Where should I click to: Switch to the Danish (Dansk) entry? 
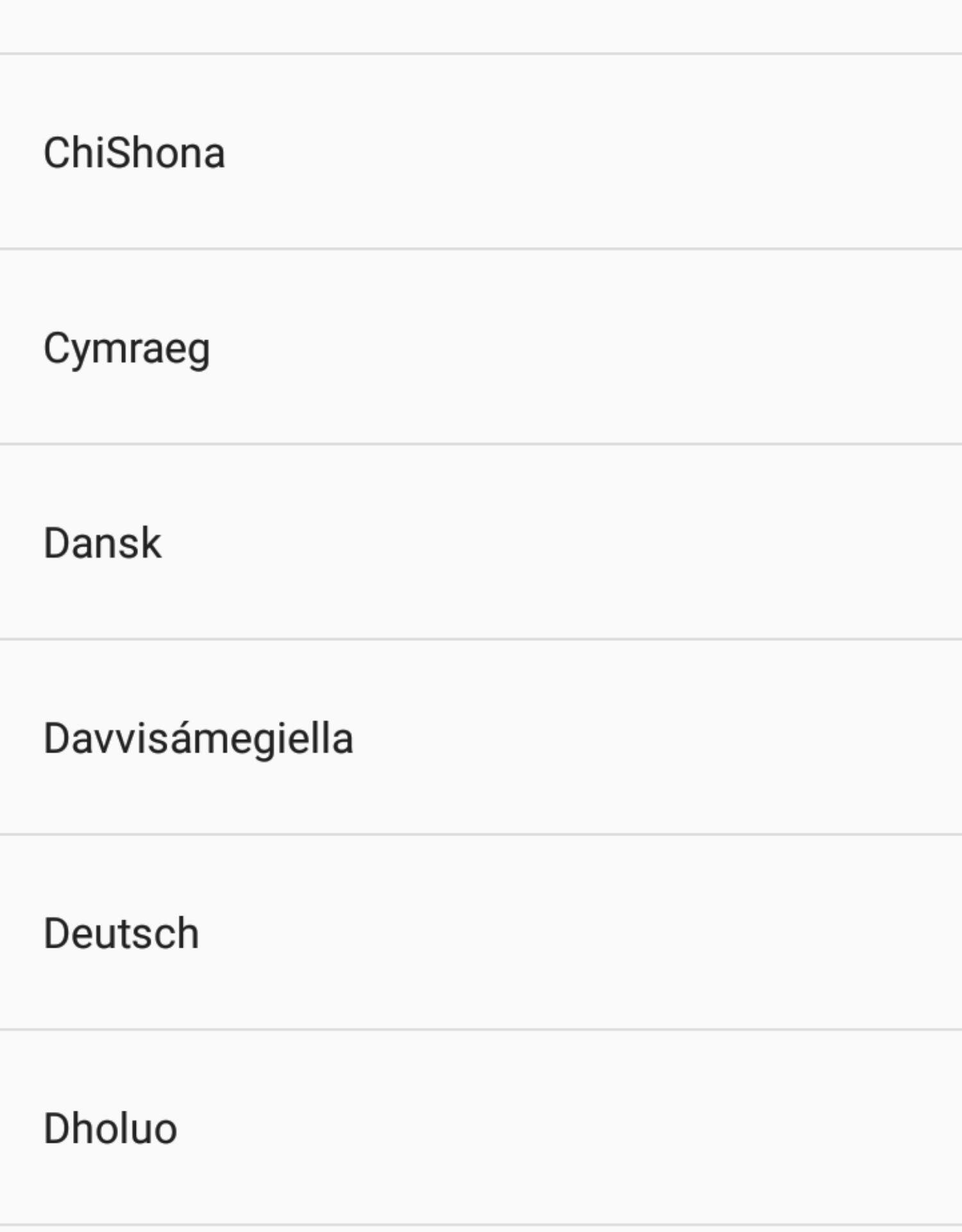[x=481, y=542]
